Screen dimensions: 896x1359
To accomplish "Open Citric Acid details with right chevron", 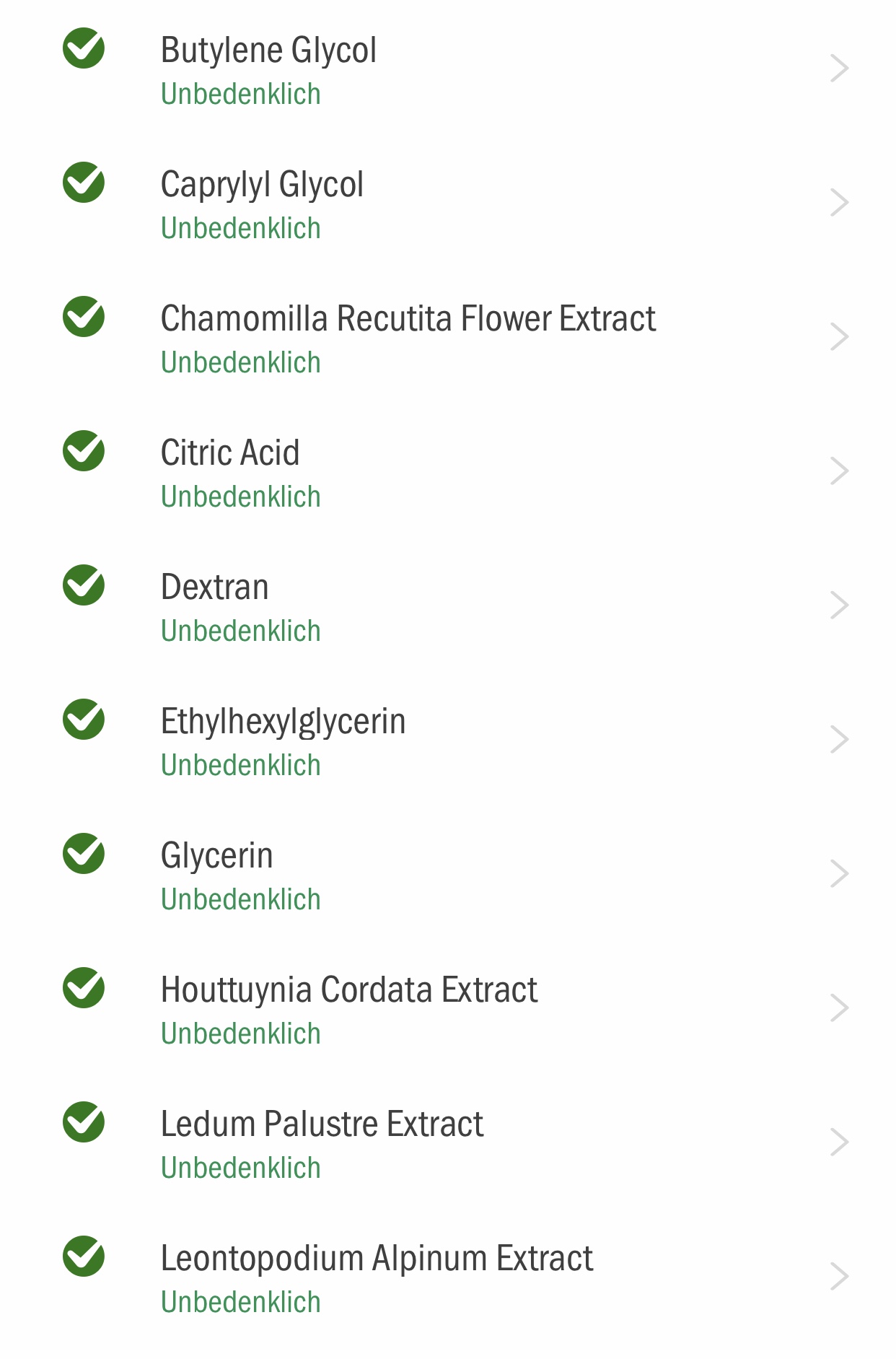I will click(x=839, y=471).
